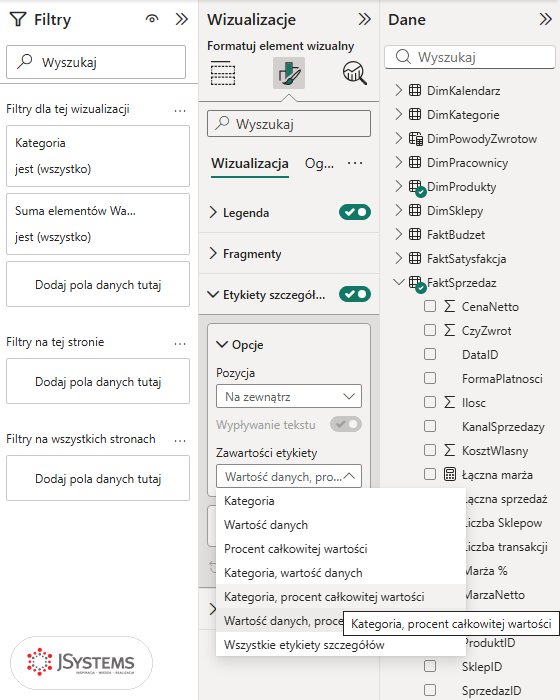This screenshot has width=560, height=700.
Task: Switch to the Og... (Ogólne) tab
Action: click(319, 163)
